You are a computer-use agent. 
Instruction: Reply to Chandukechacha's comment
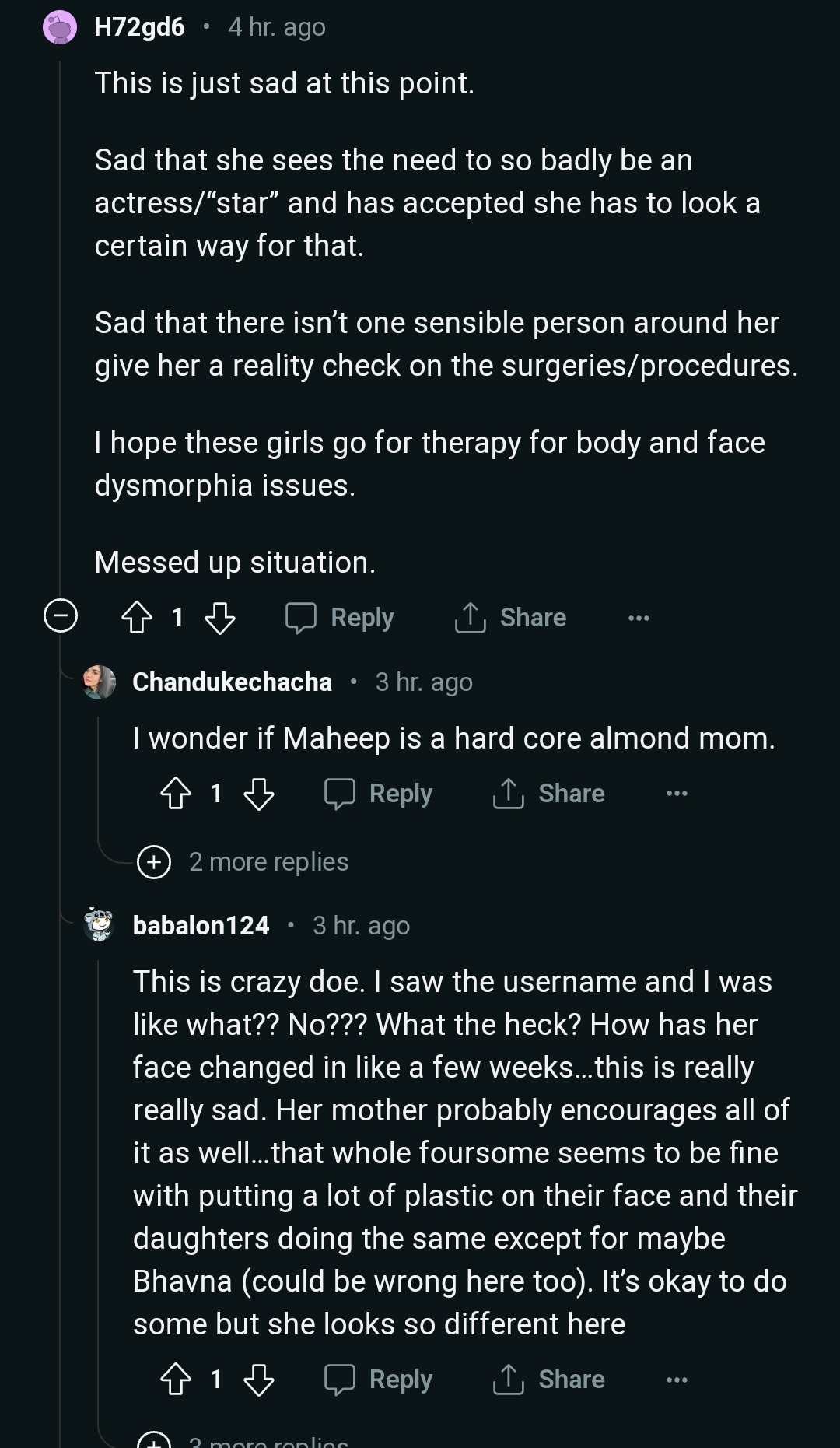coord(379,794)
